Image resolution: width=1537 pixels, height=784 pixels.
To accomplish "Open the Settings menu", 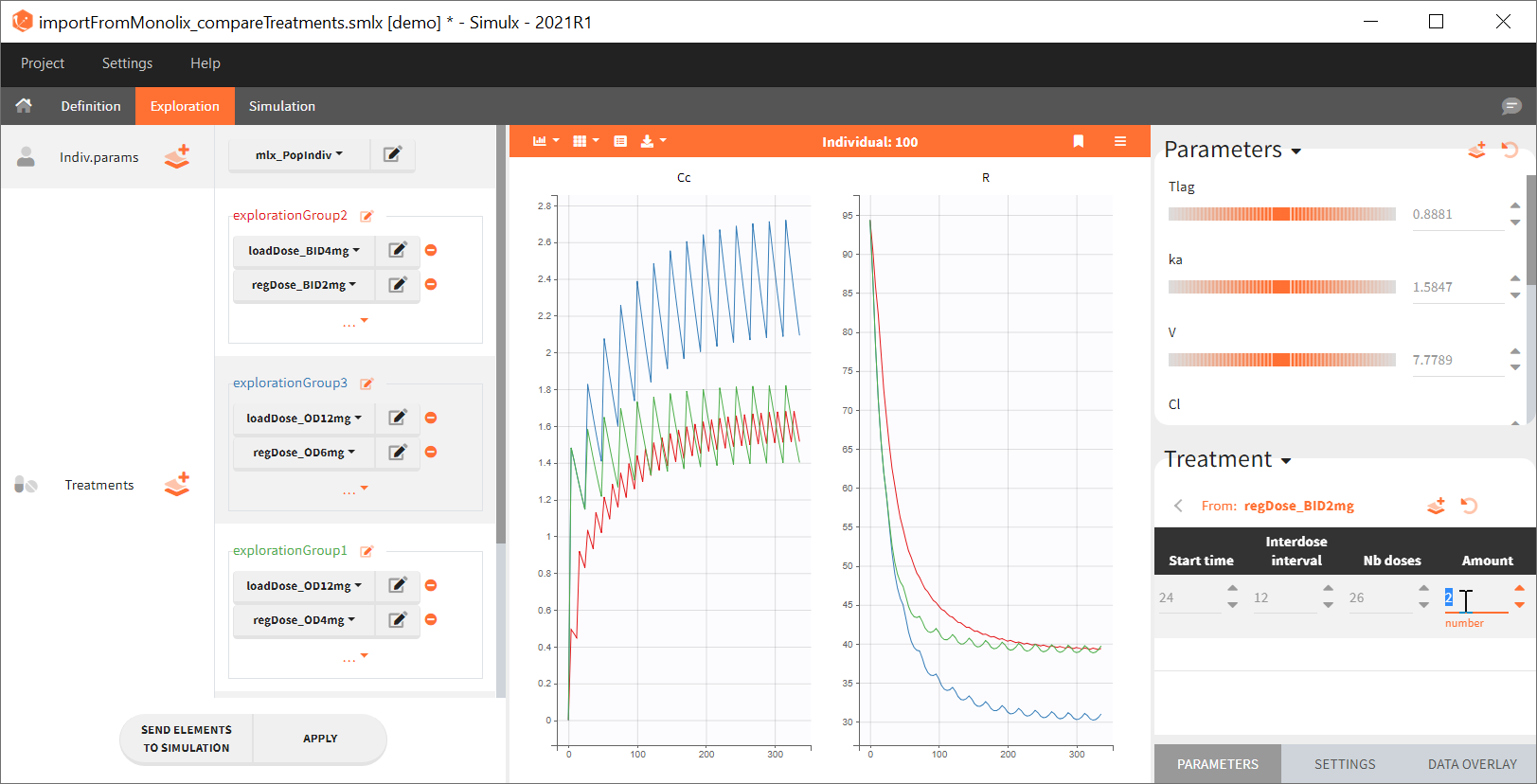I will [x=127, y=63].
